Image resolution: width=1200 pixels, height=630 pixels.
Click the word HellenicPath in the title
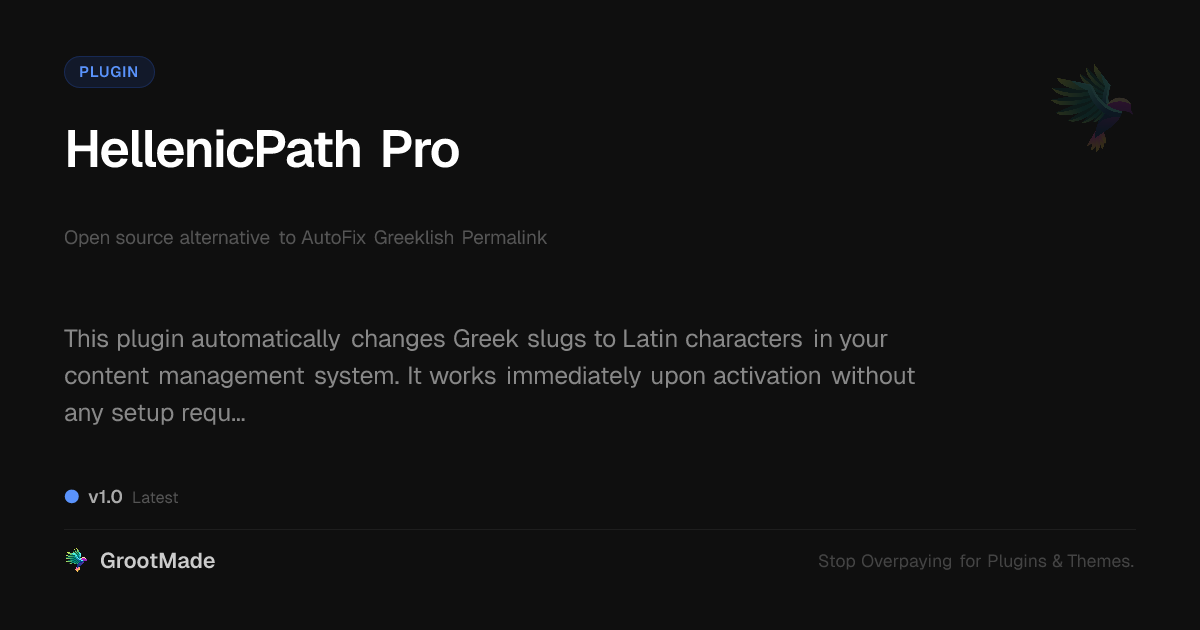(x=213, y=150)
